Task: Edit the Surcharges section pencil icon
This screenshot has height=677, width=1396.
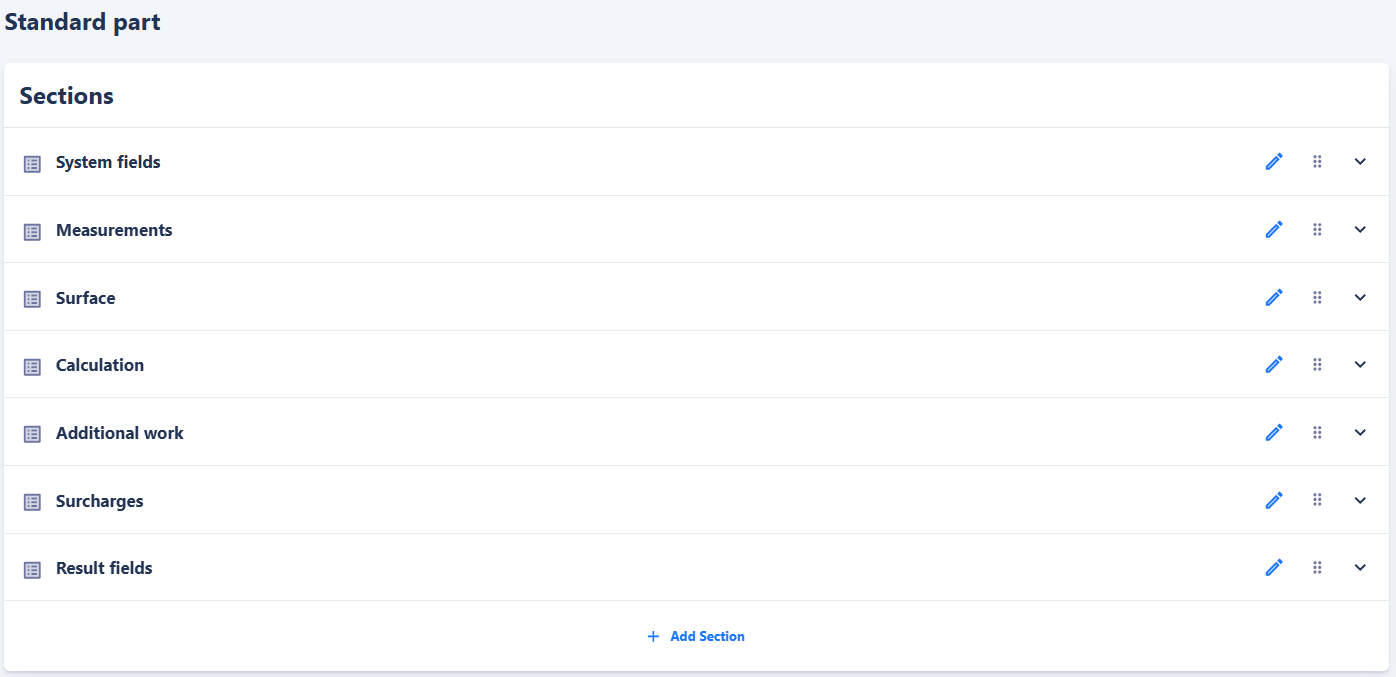Action: click(1274, 500)
